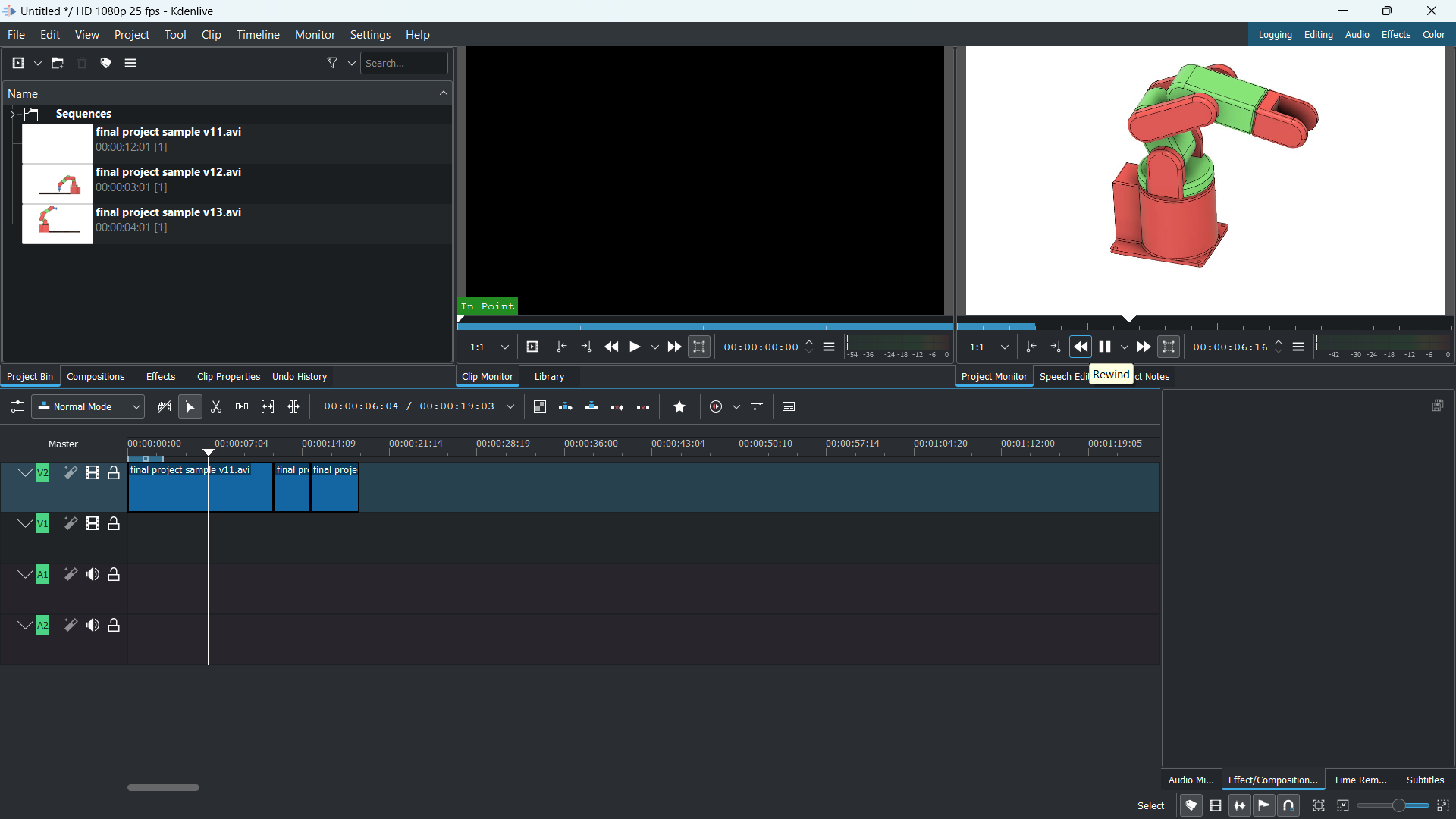Lock the V2 track
The width and height of the screenshot is (1456, 819).
[x=114, y=473]
